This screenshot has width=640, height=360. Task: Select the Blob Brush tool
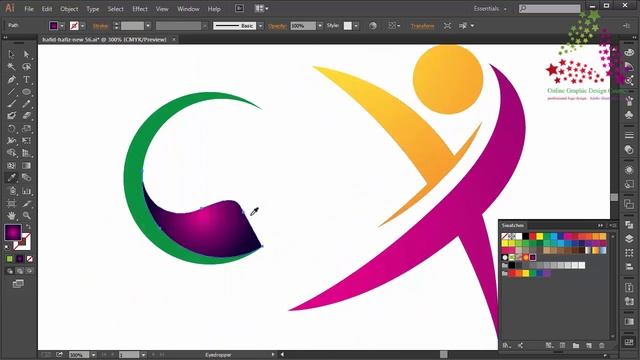point(11,116)
